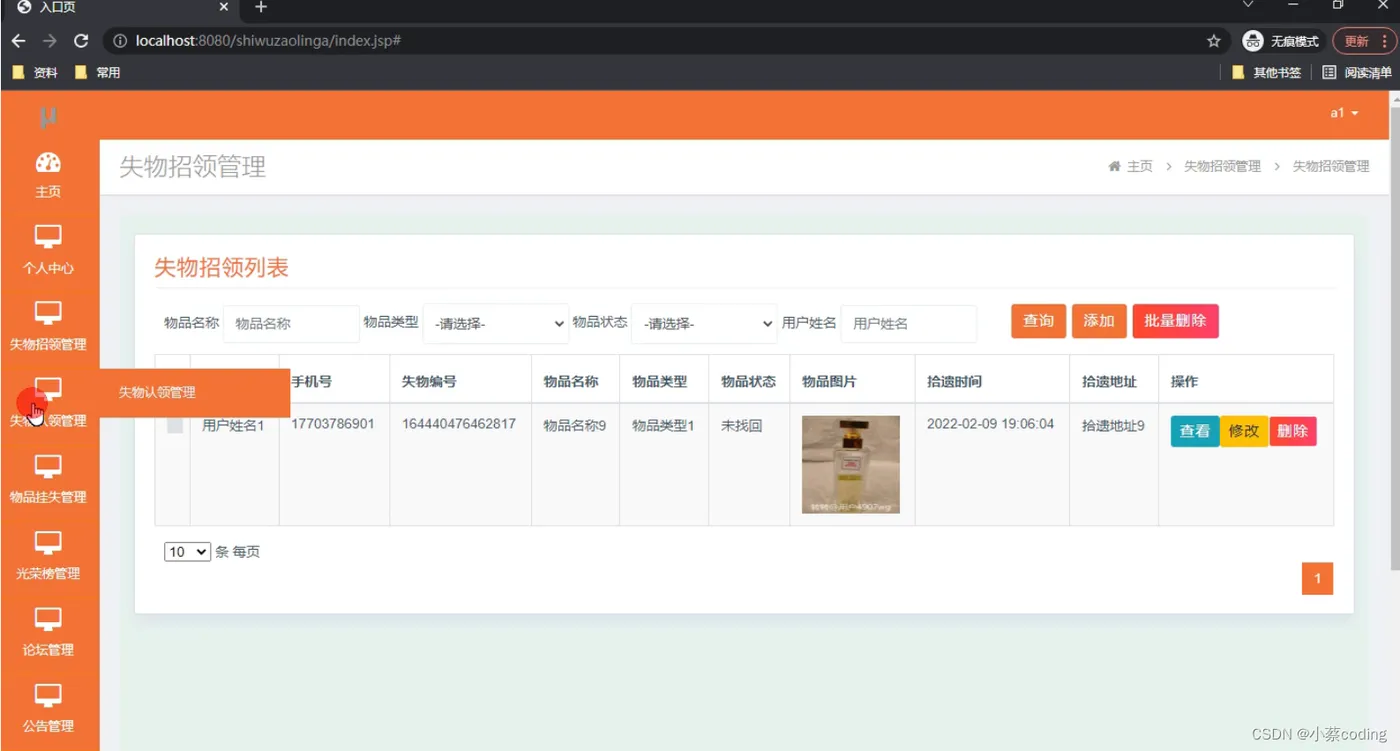Open the 无痕模式 incognito profile icon
The image size is (1400, 751).
(x=1252, y=41)
